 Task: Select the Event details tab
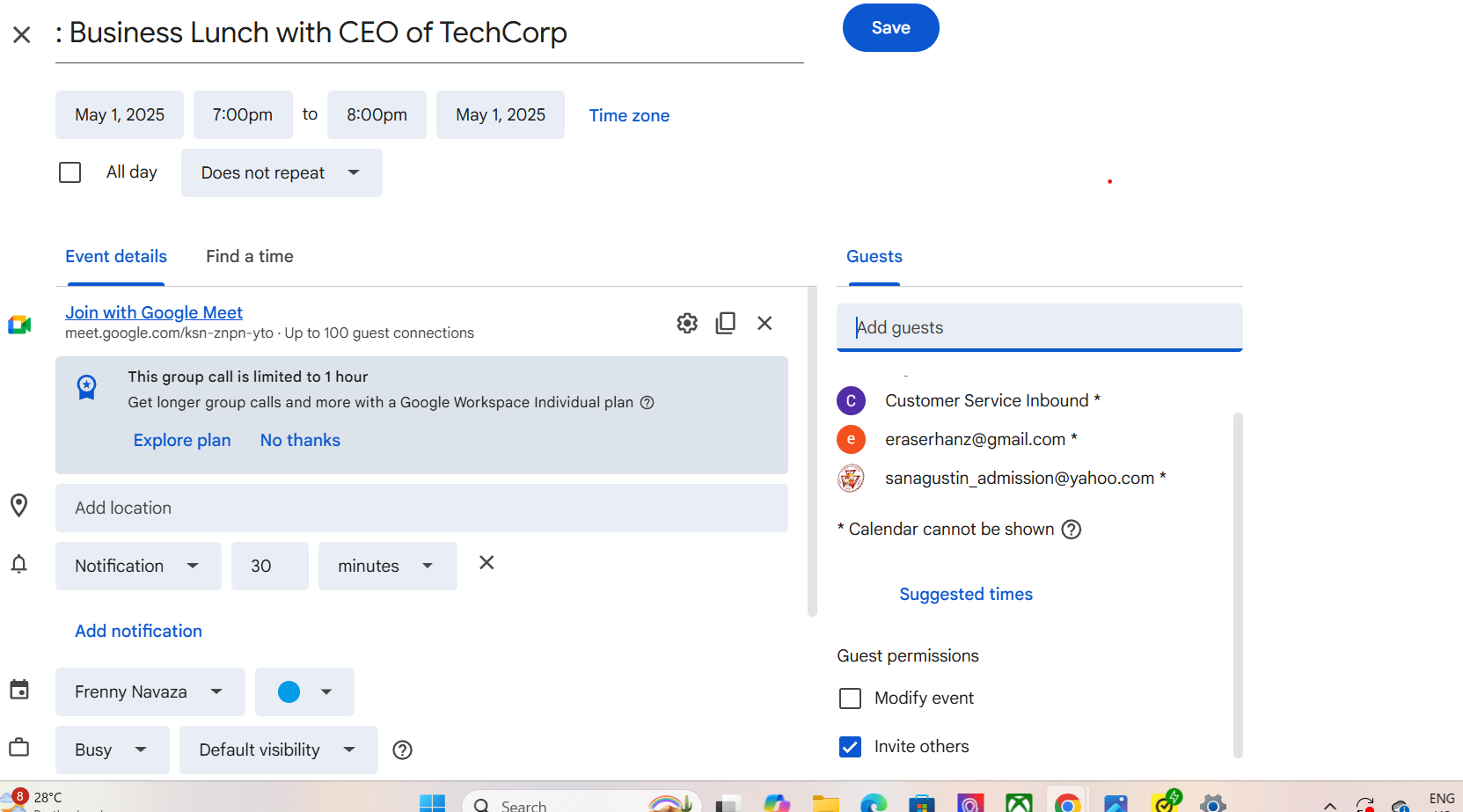(x=116, y=257)
